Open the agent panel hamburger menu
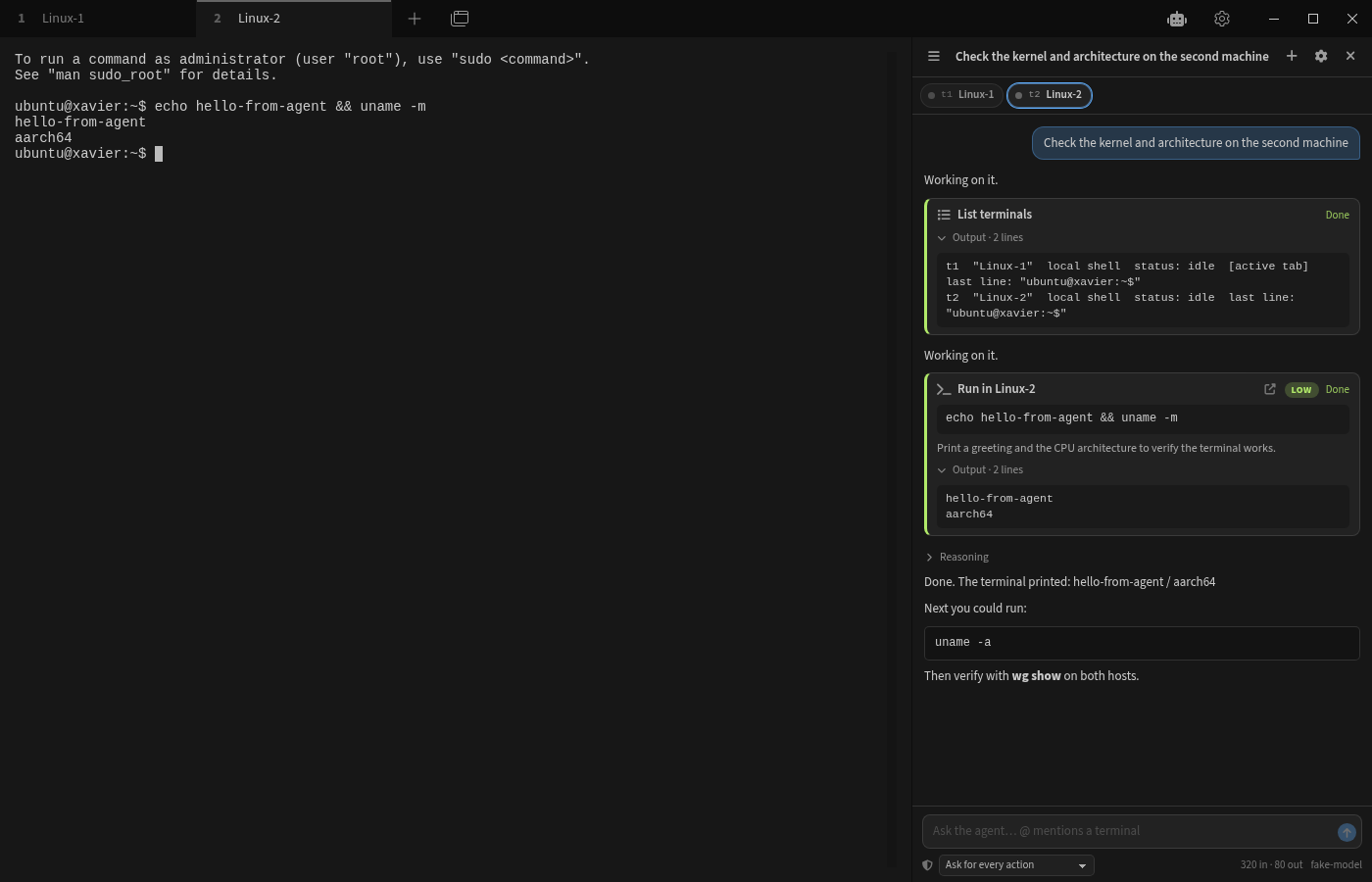 [934, 56]
